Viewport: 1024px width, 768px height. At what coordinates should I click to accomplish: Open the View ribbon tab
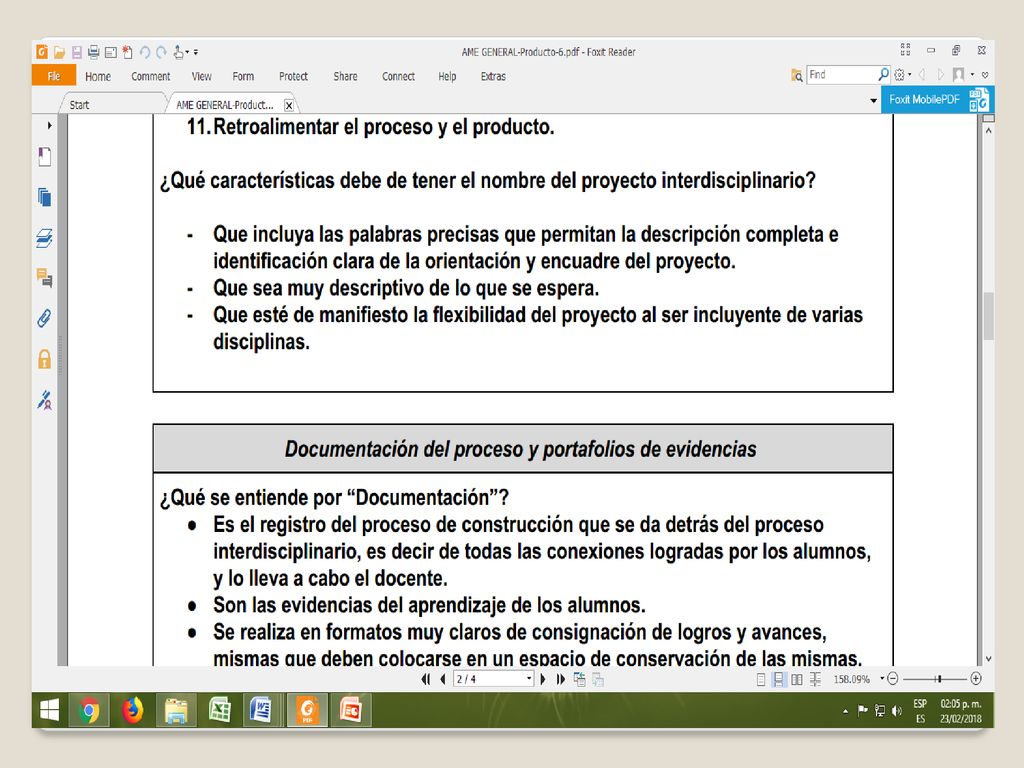click(x=202, y=76)
